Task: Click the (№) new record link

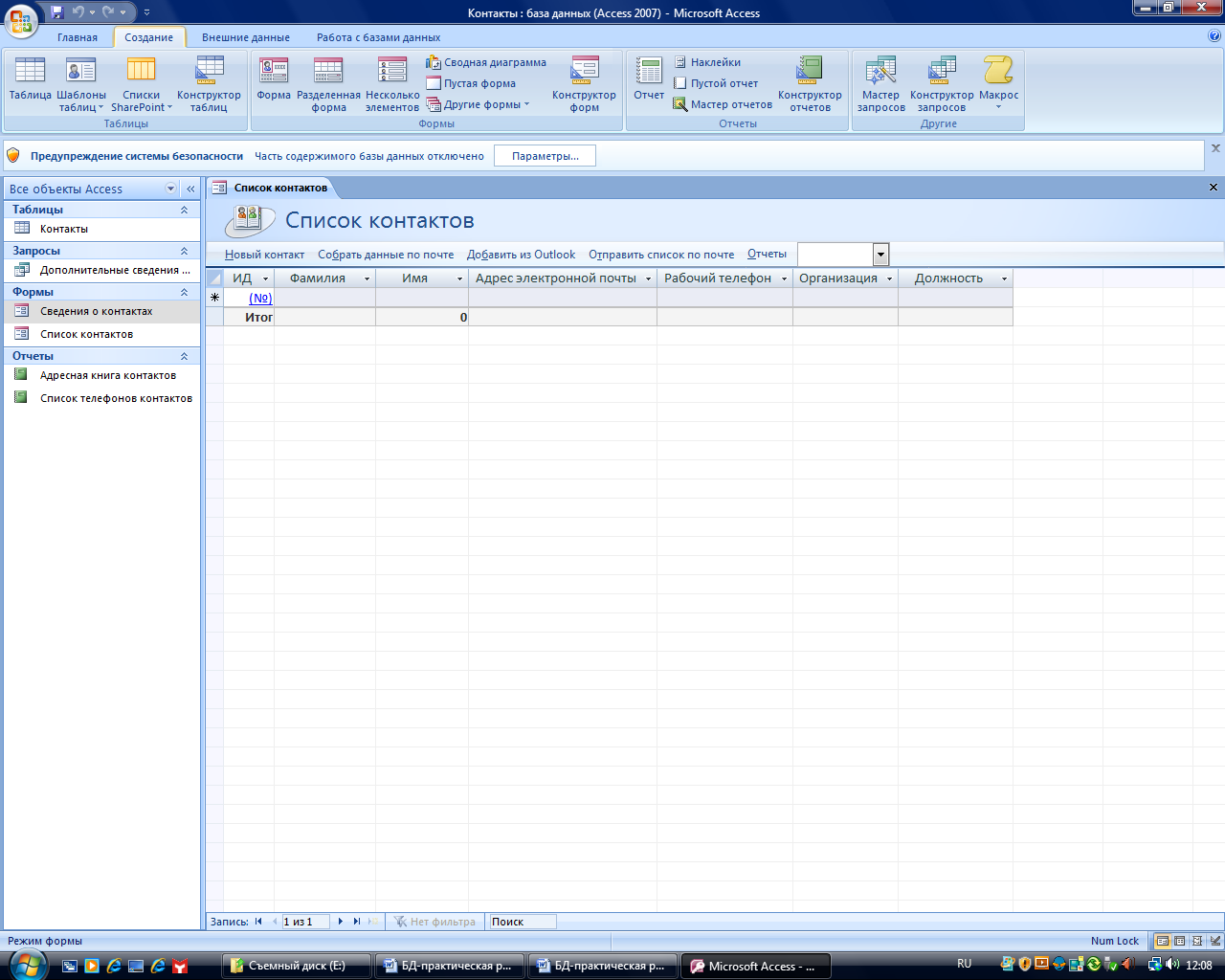Action: click(x=260, y=298)
